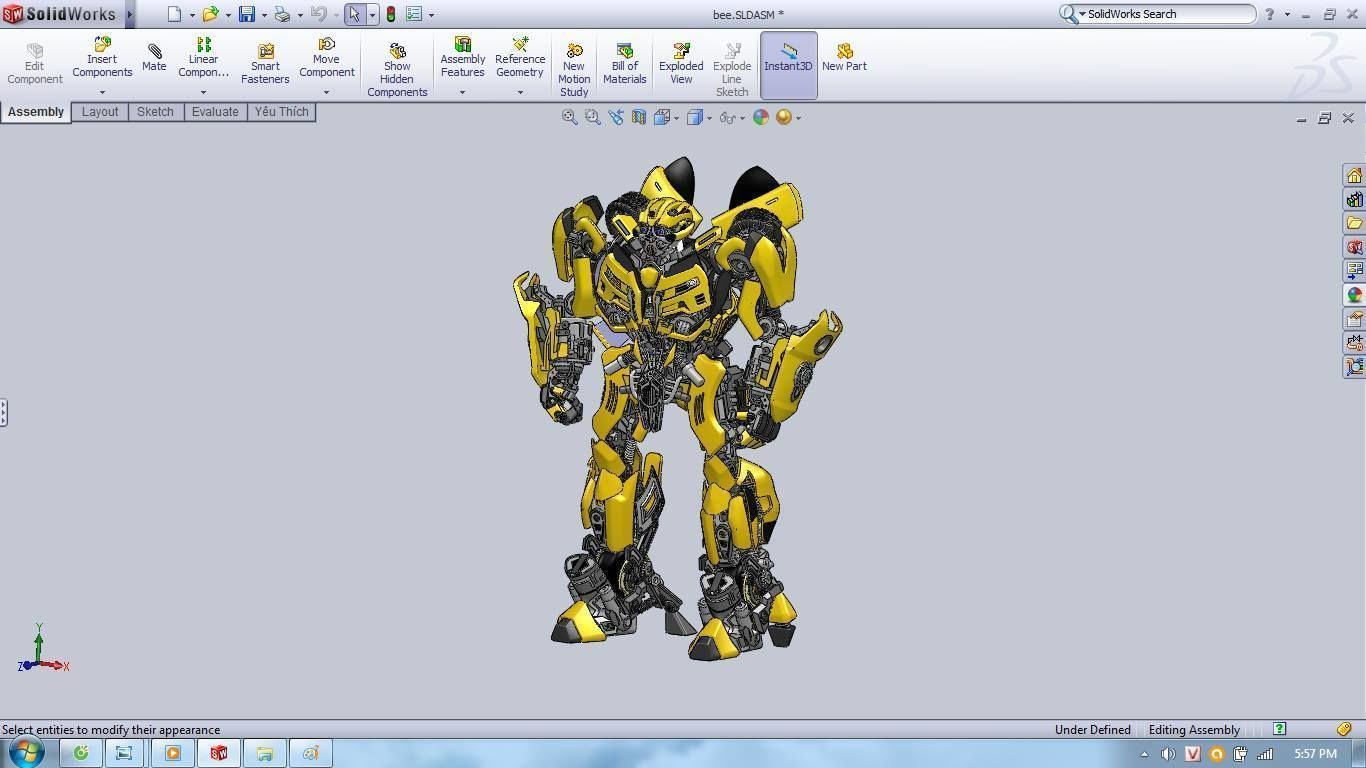Select Zoom to Area magnifier icon
Screen dimensions: 1366x768
592,117
